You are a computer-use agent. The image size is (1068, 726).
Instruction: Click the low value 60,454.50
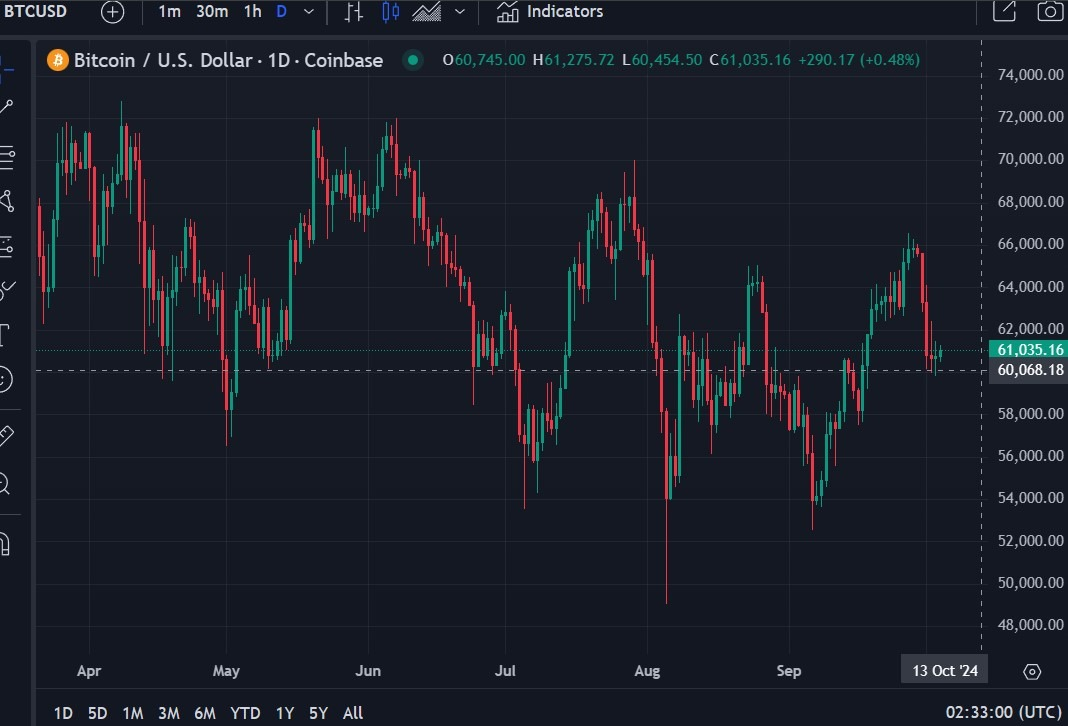(667, 60)
